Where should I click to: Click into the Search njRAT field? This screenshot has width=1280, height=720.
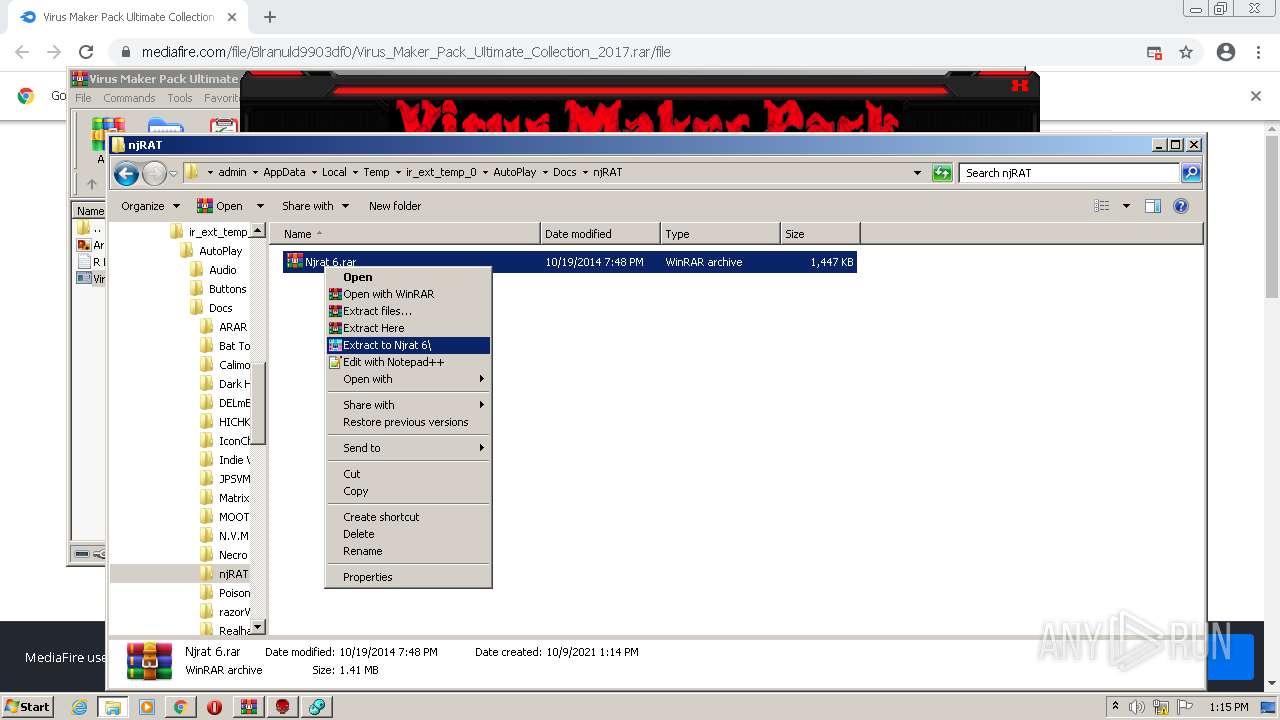(x=1070, y=173)
